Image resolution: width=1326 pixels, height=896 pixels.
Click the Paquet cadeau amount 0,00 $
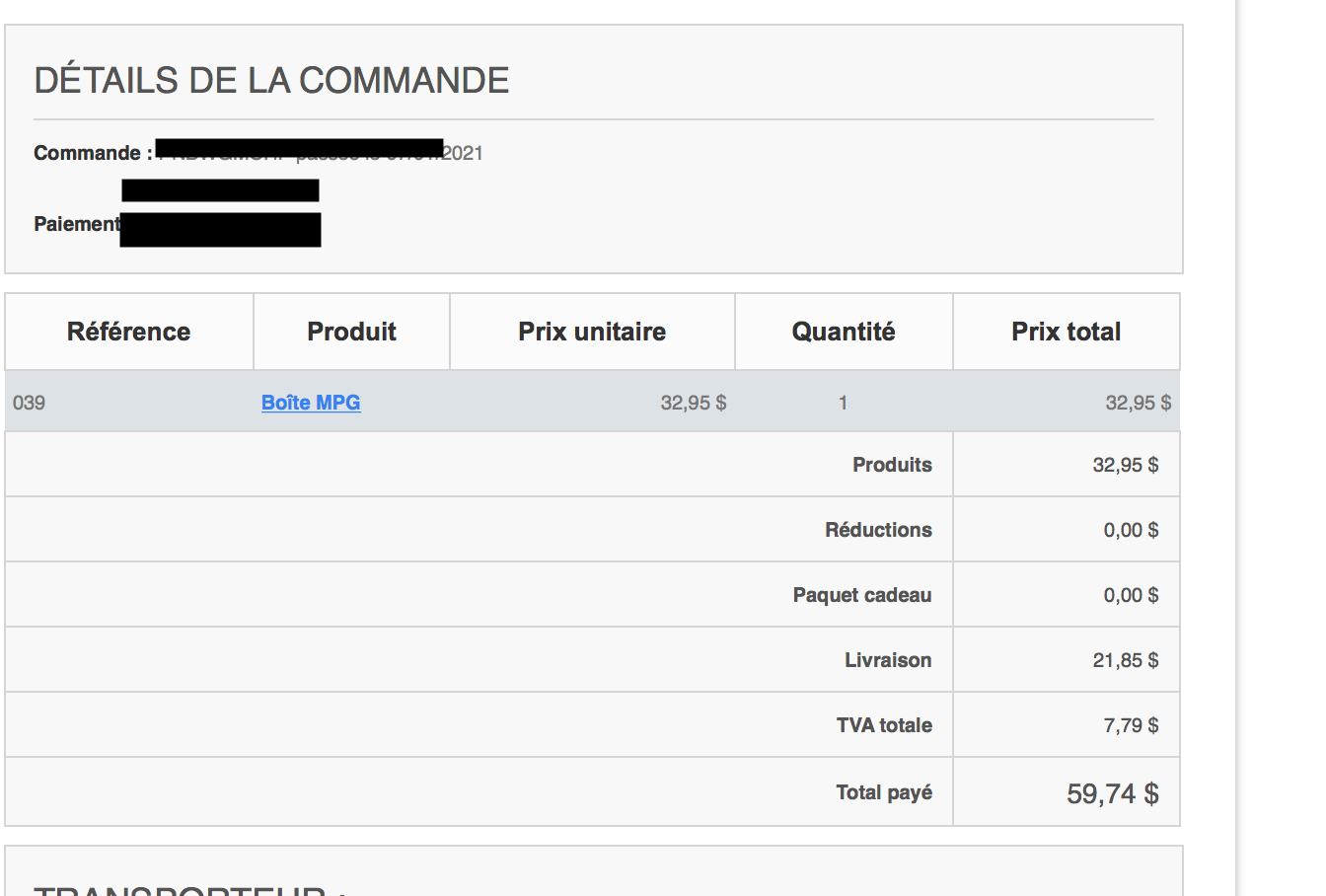pyautogui.click(x=1131, y=595)
